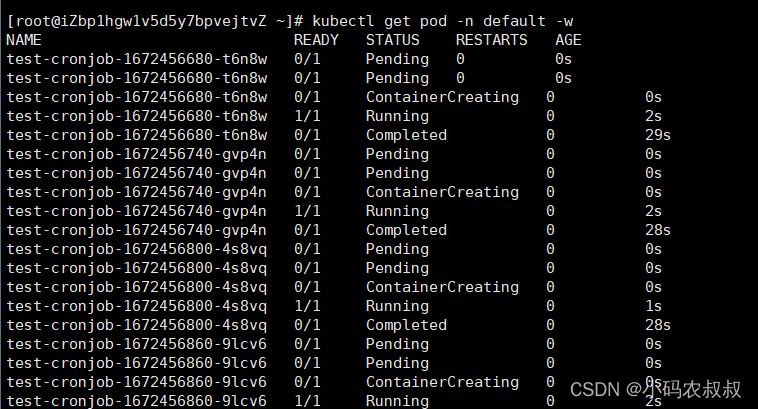The width and height of the screenshot is (758, 409).
Task: Click the 1/1 ready value for t6n8w
Action: click(306, 116)
